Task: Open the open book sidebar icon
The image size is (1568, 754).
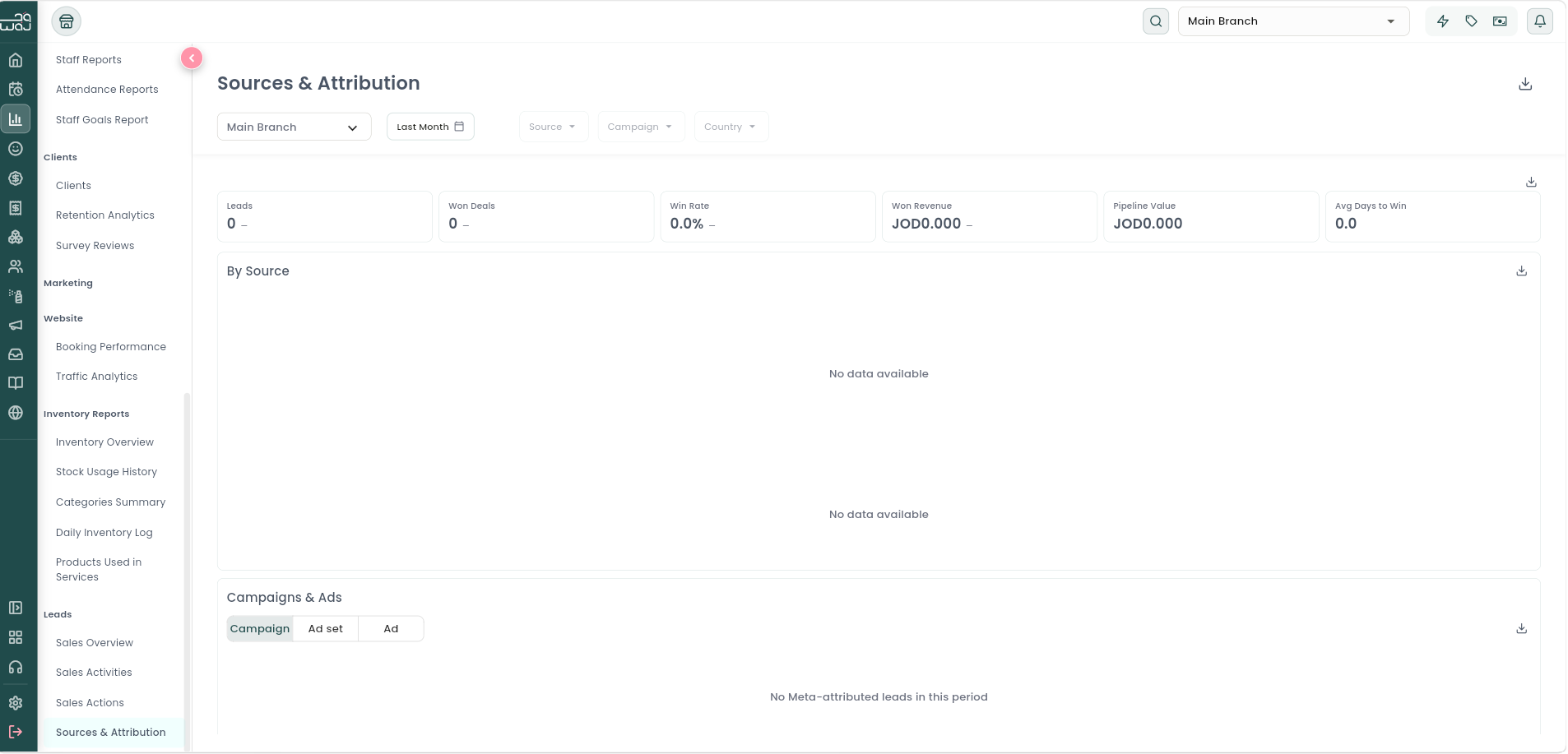Action: [16, 383]
